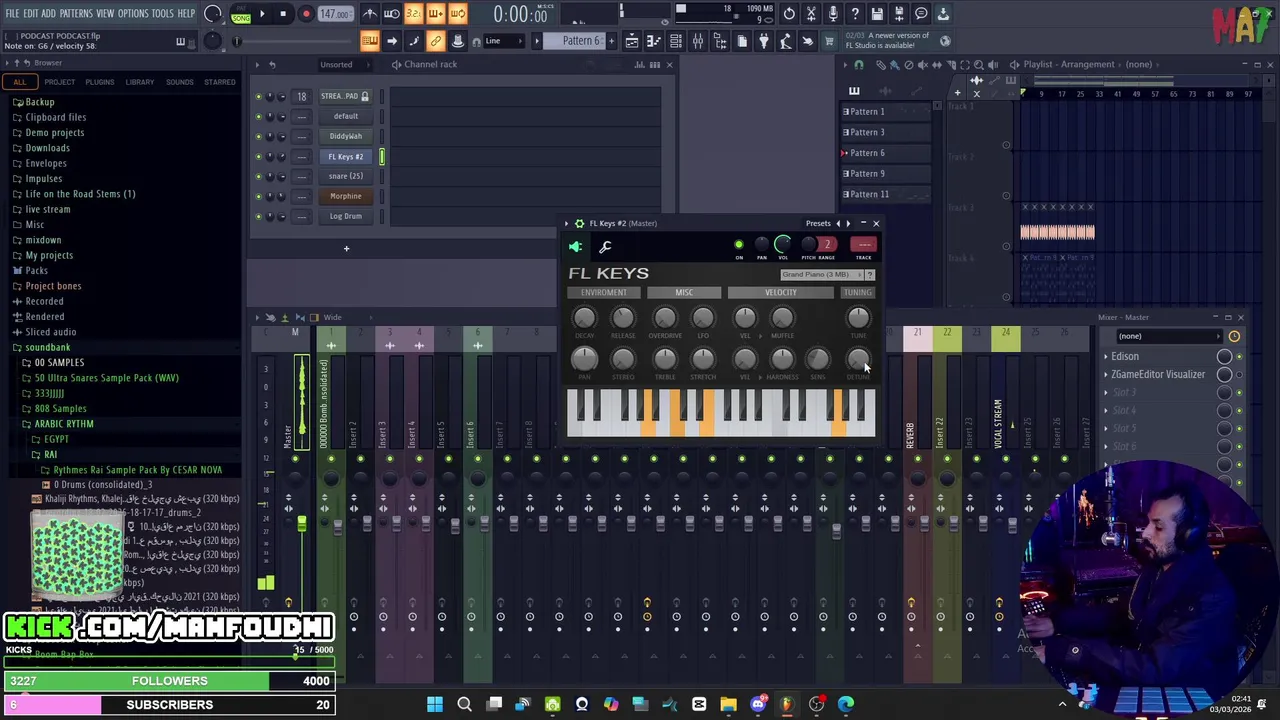
Task: Click the FL Keys plugin plug icon
Action: (575, 247)
